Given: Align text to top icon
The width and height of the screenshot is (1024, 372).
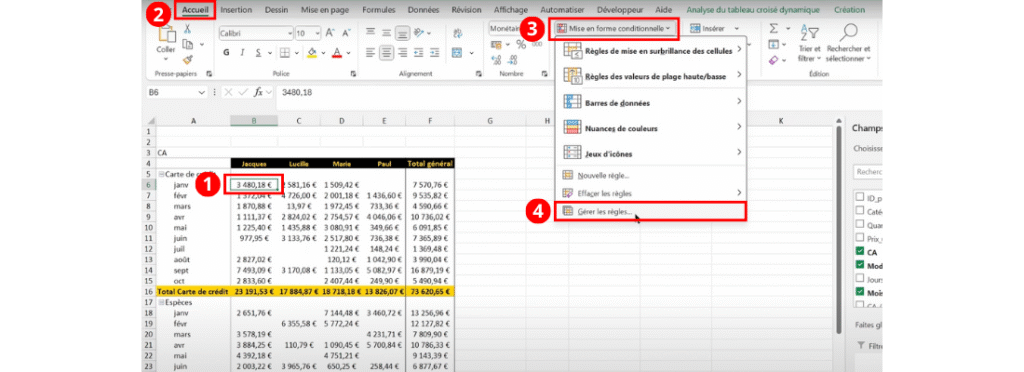Looking at the screenshot, I should pos(370,32).
